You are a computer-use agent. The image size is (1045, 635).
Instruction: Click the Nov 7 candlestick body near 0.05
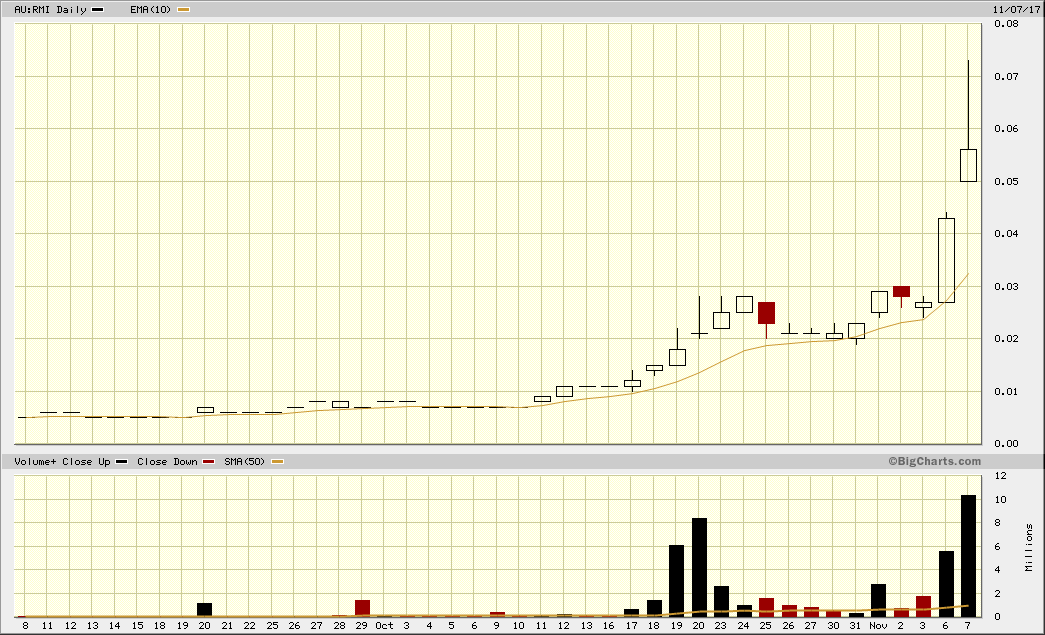968,165
